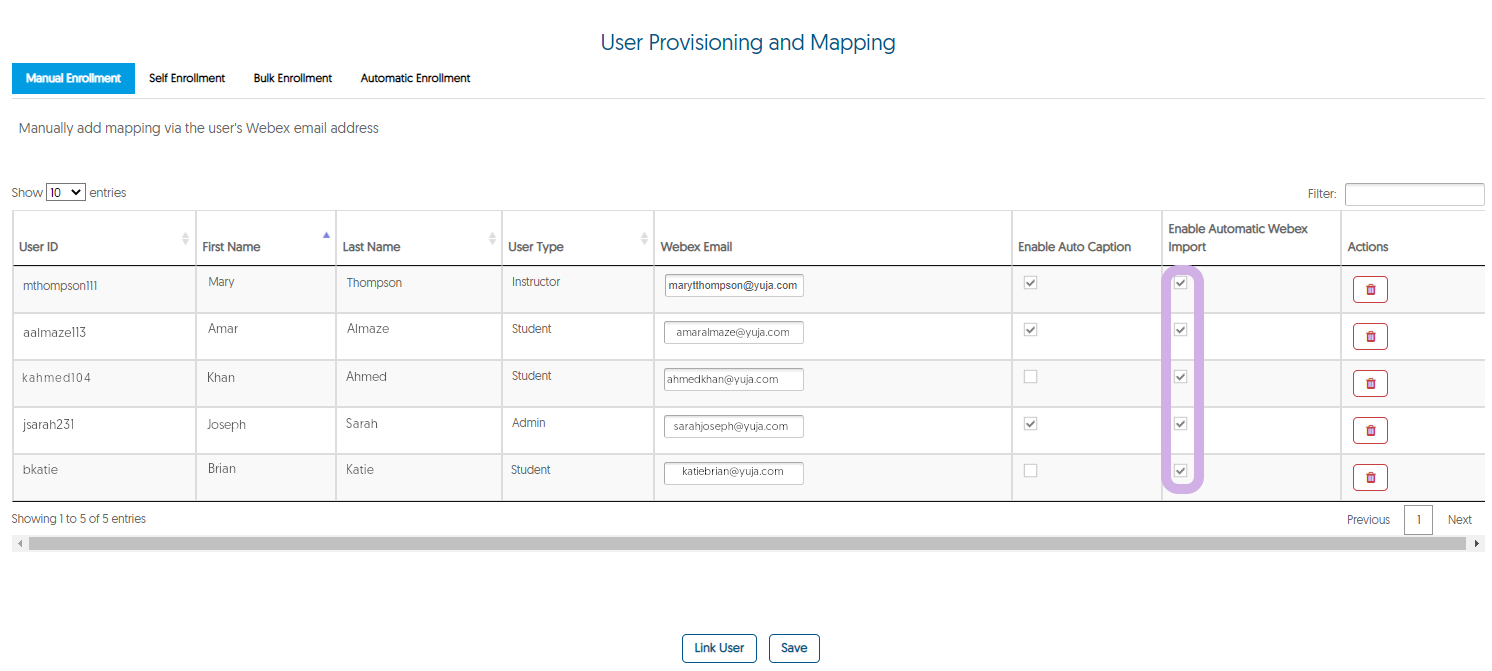Focus the Filter search field
This screenshot has height=671, width=1492.
pos(1414,194)
